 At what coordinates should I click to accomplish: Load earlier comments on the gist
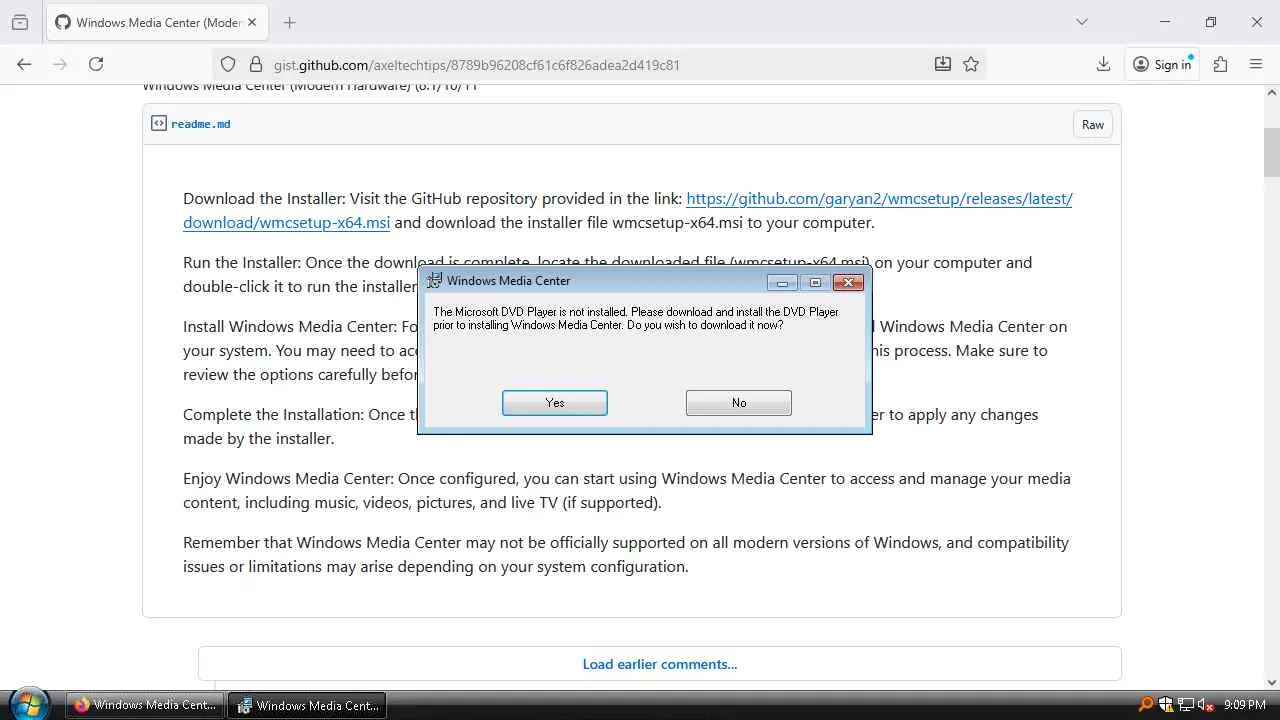(x=660, y=664)
